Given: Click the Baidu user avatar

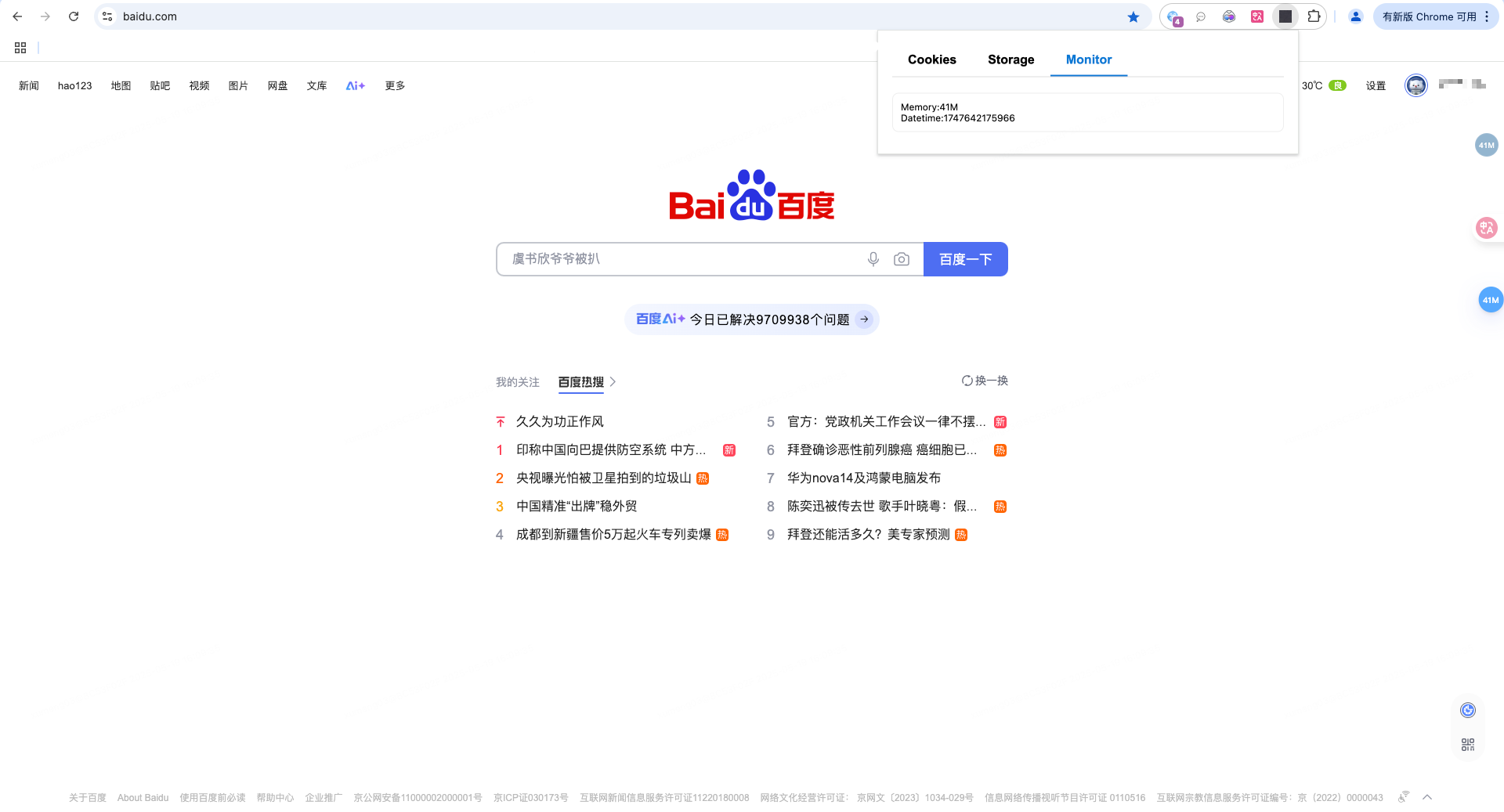Looking at the screenshot, I should (1415, 85).
